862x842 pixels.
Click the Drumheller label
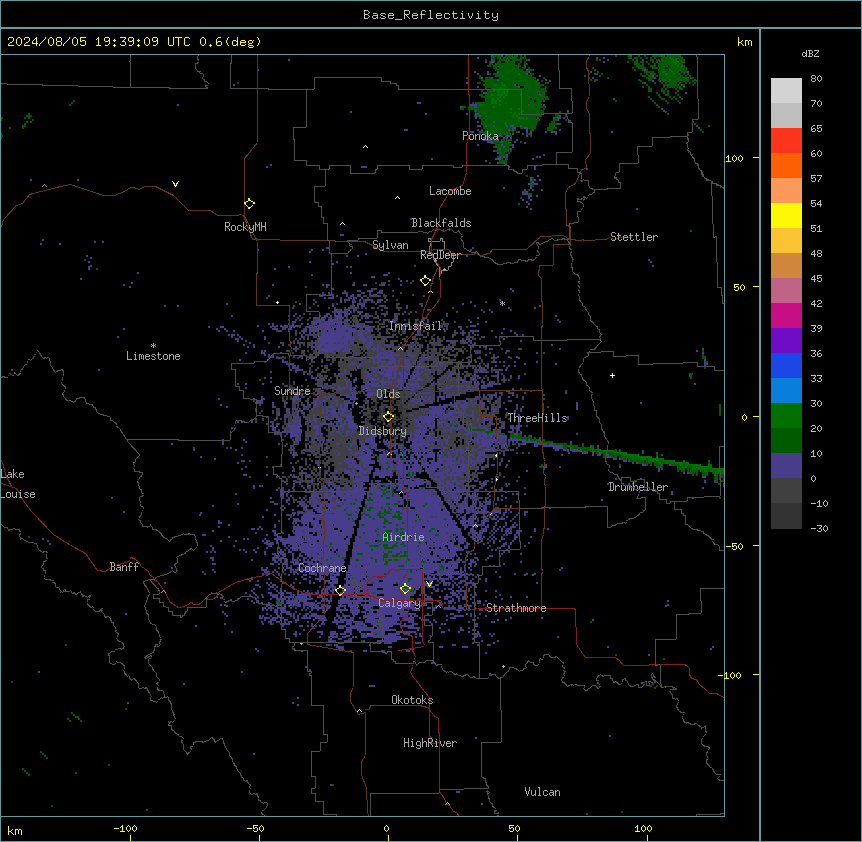click(x=638, y=487)
